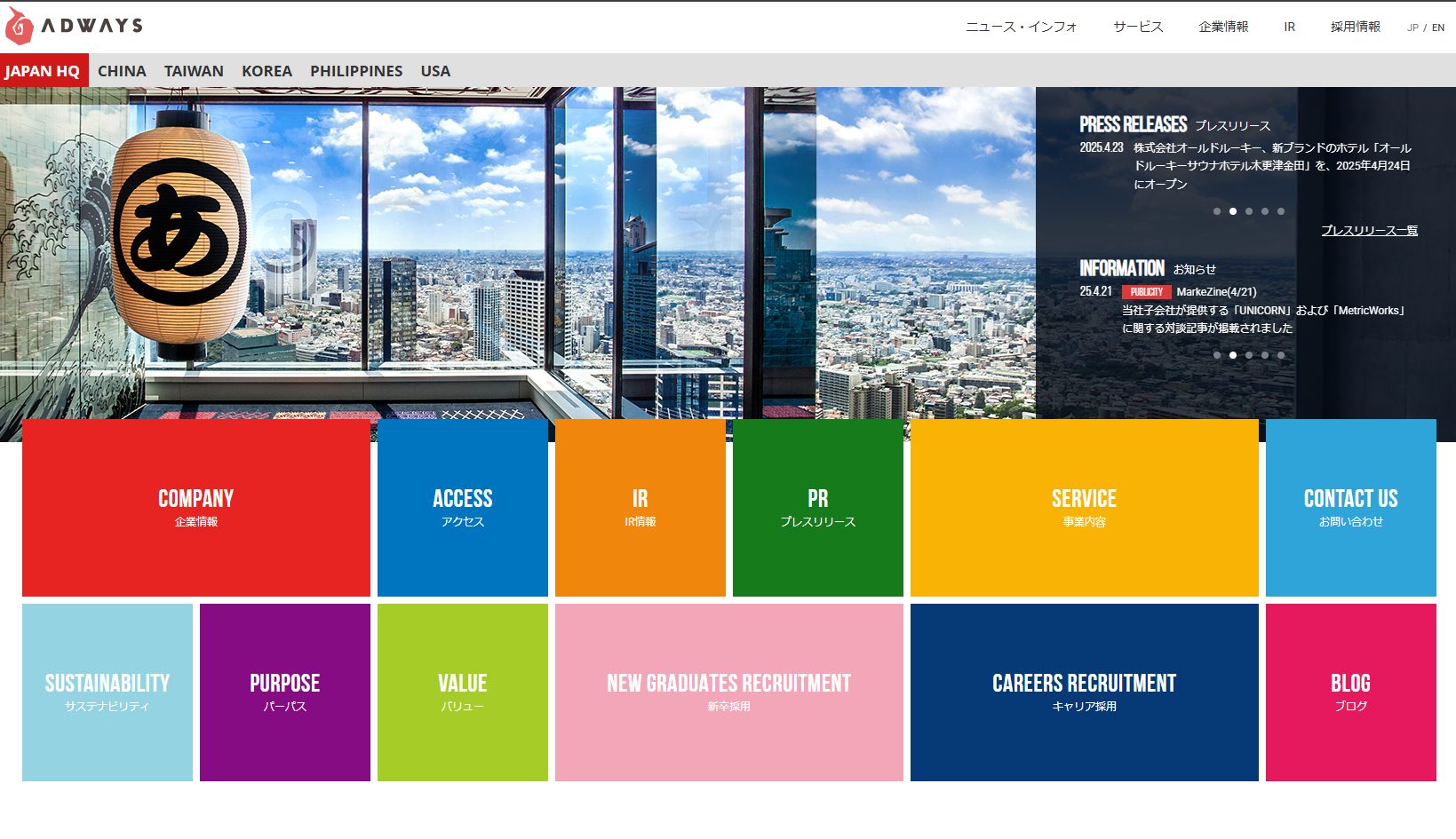Open the blue ACCESS tile
The height and width of the screenshot is (839, 1456).
[463, 508]
